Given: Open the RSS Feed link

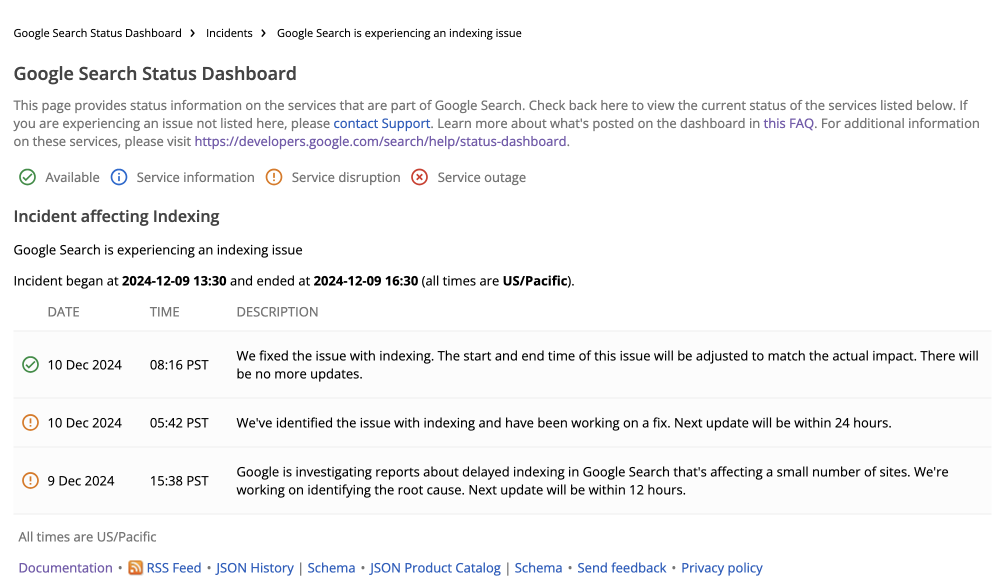Looking at the screenshot, I should tap(174, 568).
